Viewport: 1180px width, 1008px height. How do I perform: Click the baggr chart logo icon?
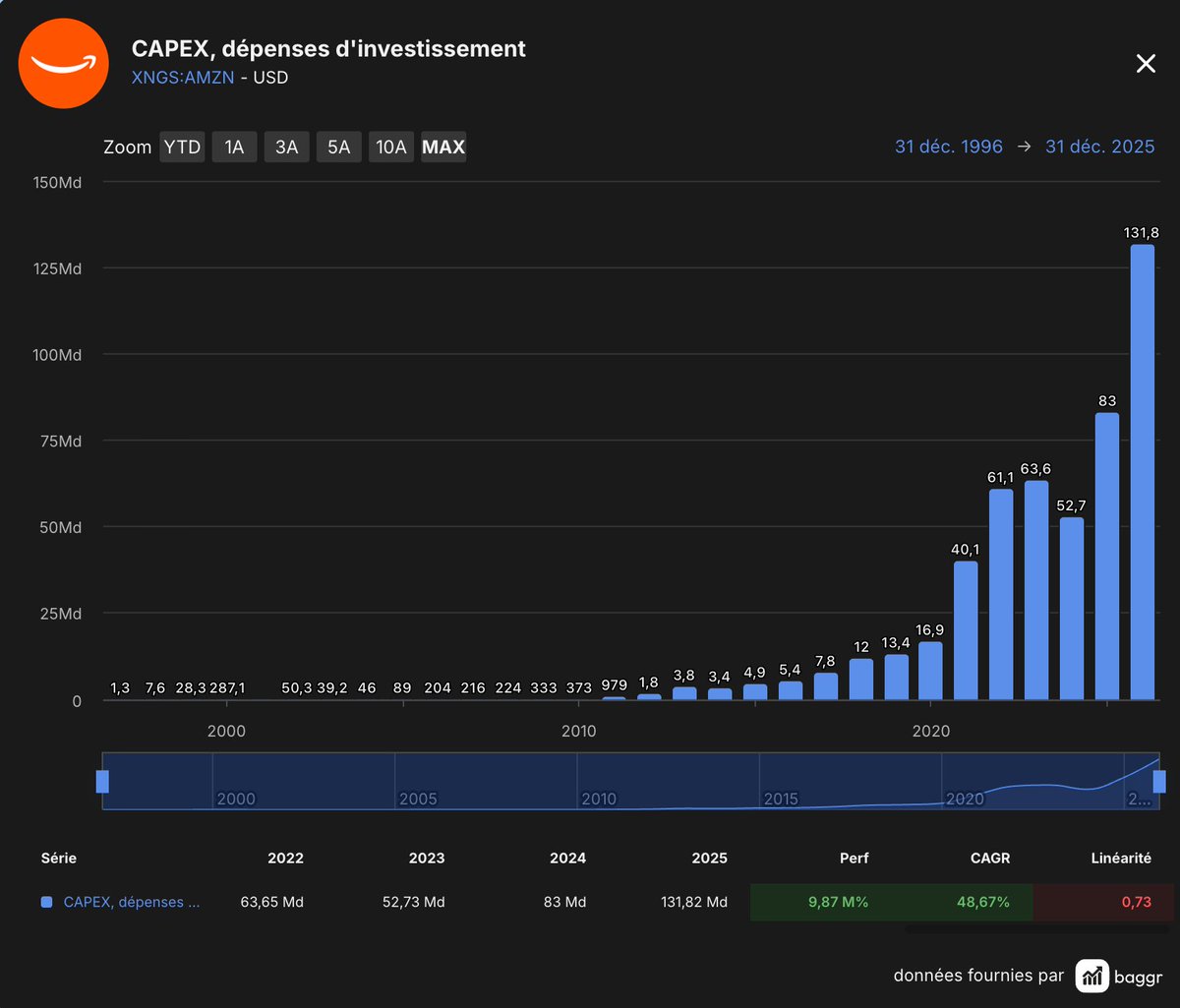click(x=1091, y=976)
